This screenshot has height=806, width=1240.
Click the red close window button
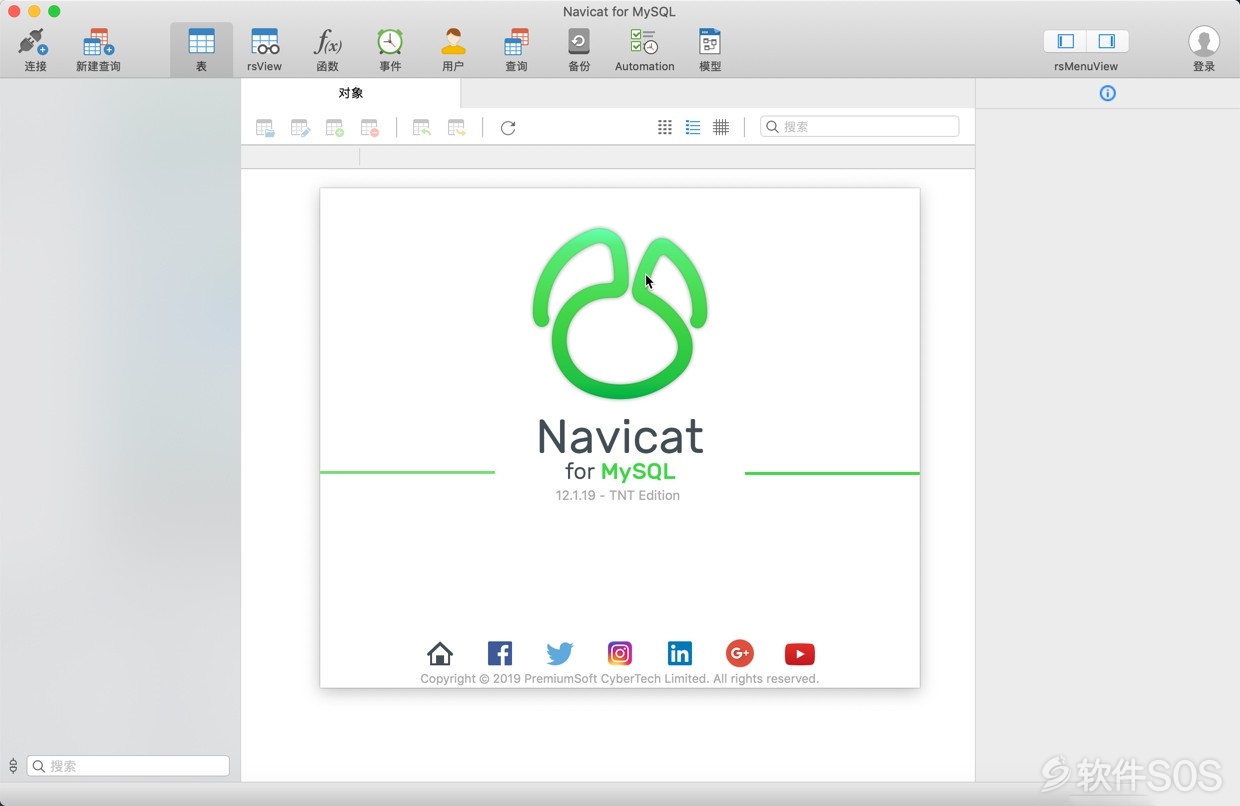point(14,11)
